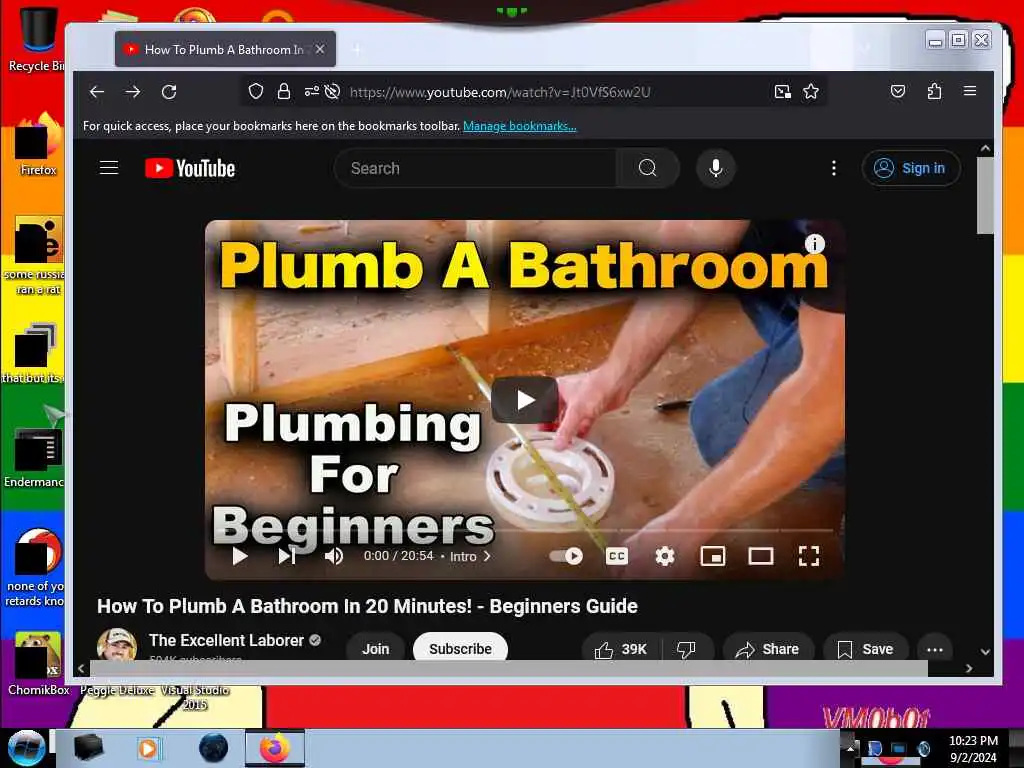Click the vertical scrollbar thumb
This screenshot has height=768, width=1024.
pyautogui.click(x=985, y=195)
